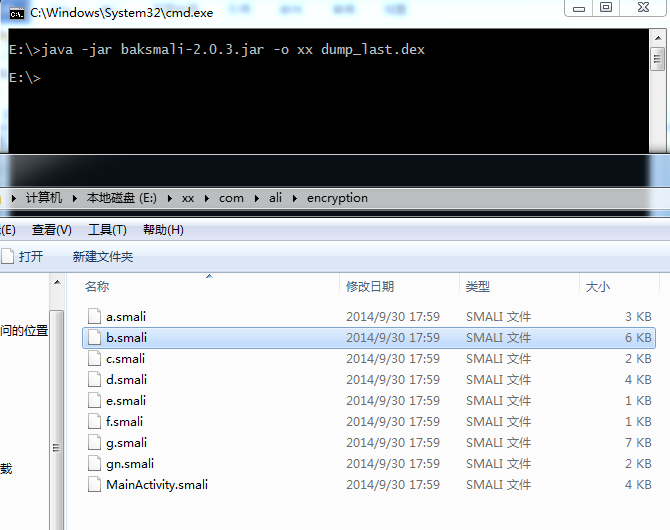Minimize the cmd.exe window
The image size is (670, 530).
pyautogui.click(x=579, y=8)
